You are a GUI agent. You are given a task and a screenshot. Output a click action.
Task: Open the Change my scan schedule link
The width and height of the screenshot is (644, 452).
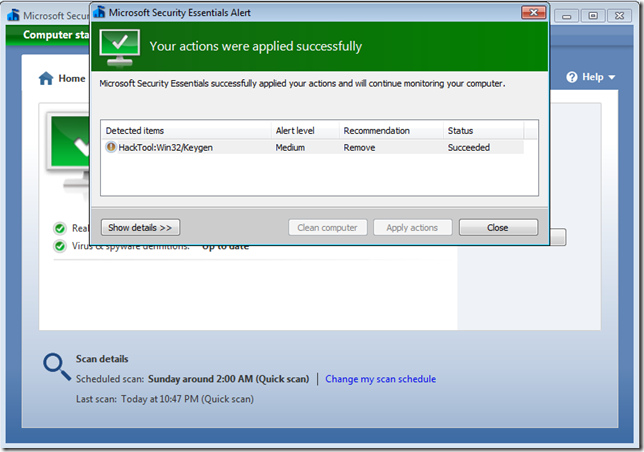[380, 379]
